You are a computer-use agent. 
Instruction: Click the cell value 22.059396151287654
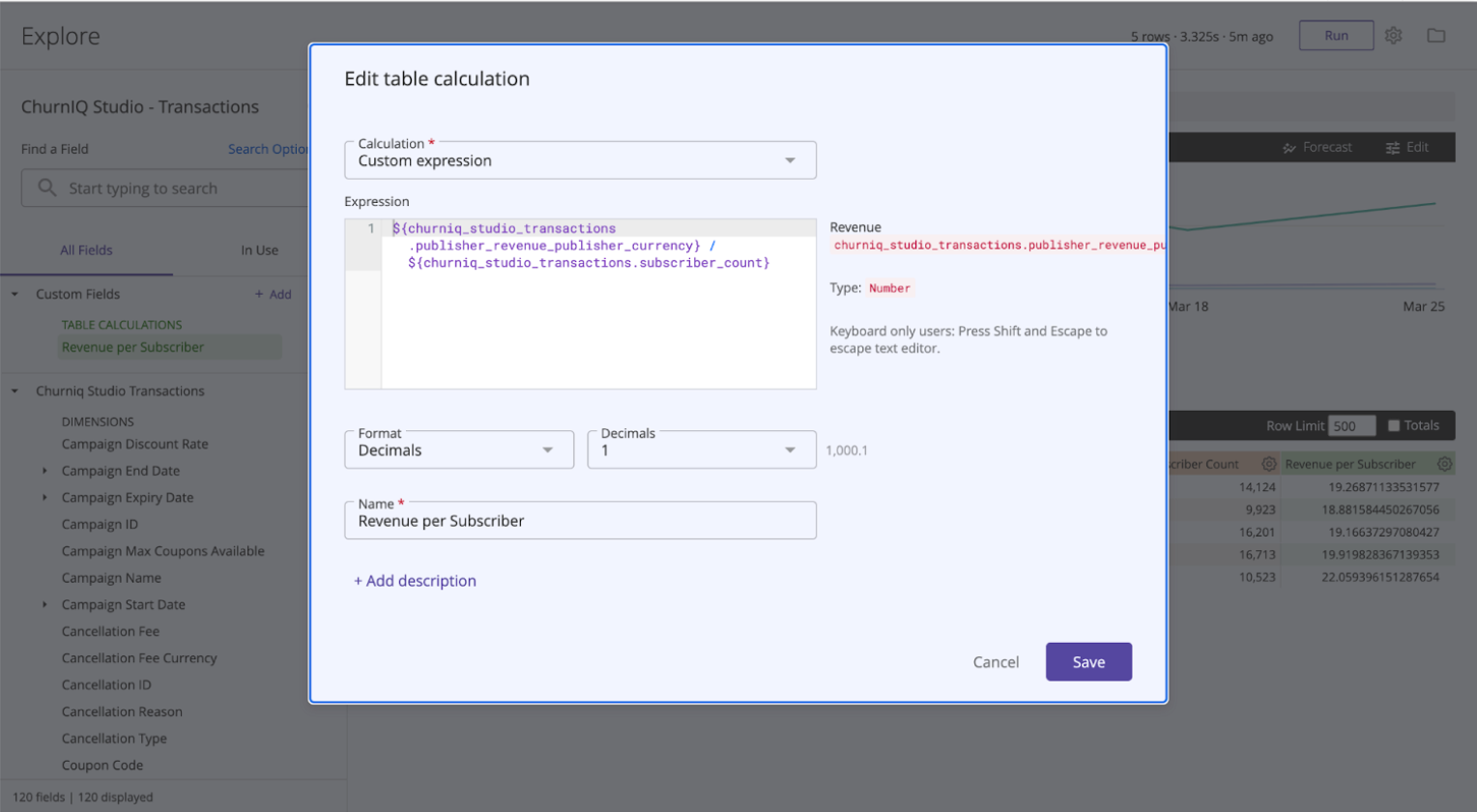pyautogui.click(x=1380, y=577)
